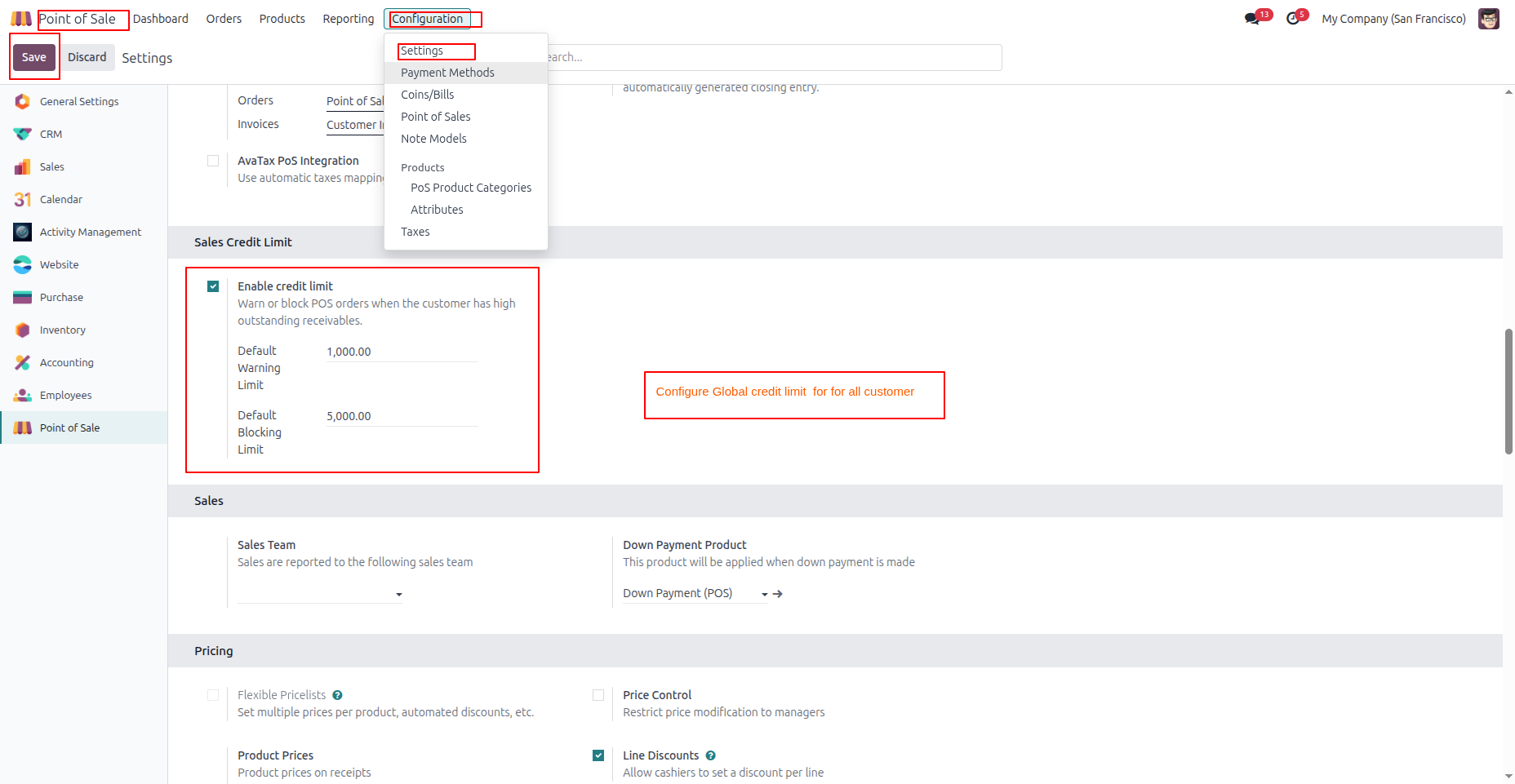Enable Price Control checkbox
The width and height of the screenshot is (1515, 784).
[x=598, y=695]
